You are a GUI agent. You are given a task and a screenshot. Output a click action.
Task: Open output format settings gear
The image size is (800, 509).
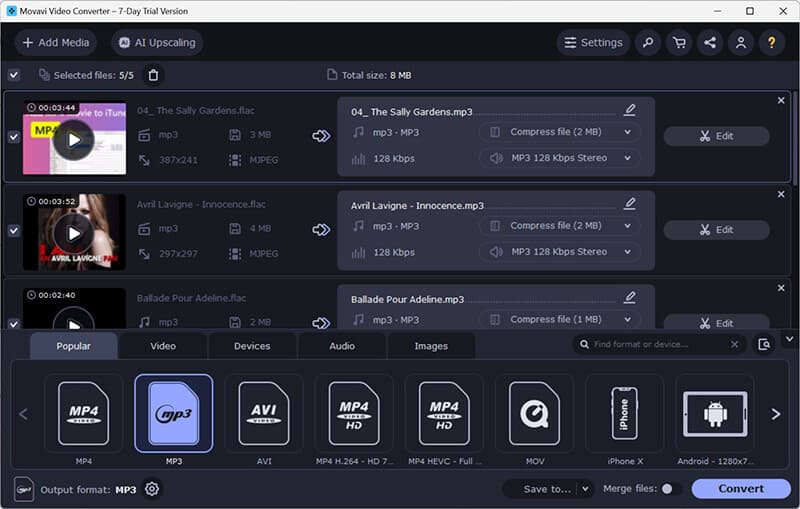point(152,489)
